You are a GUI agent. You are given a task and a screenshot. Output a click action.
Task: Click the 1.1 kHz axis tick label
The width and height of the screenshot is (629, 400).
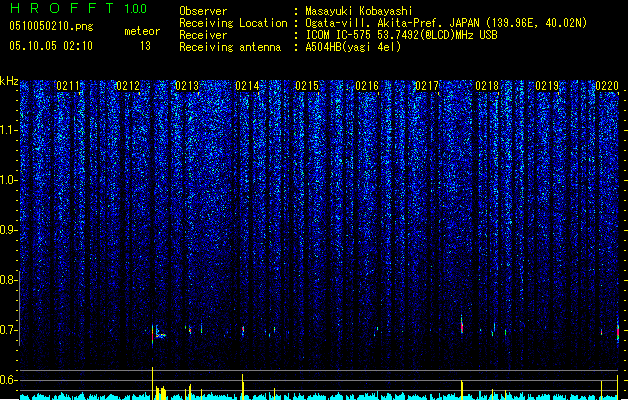tap(8, 130)
